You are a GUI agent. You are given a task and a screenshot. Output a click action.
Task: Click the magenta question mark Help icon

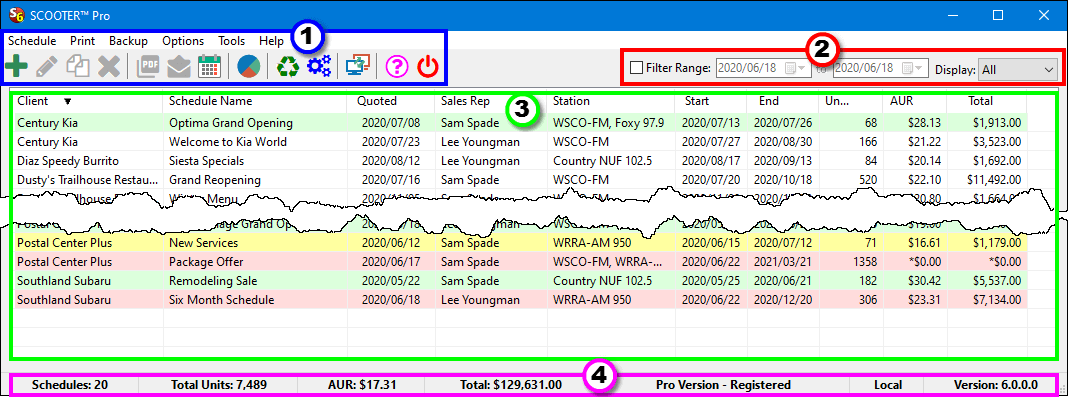pyautogui.click(x=397, y=67)
